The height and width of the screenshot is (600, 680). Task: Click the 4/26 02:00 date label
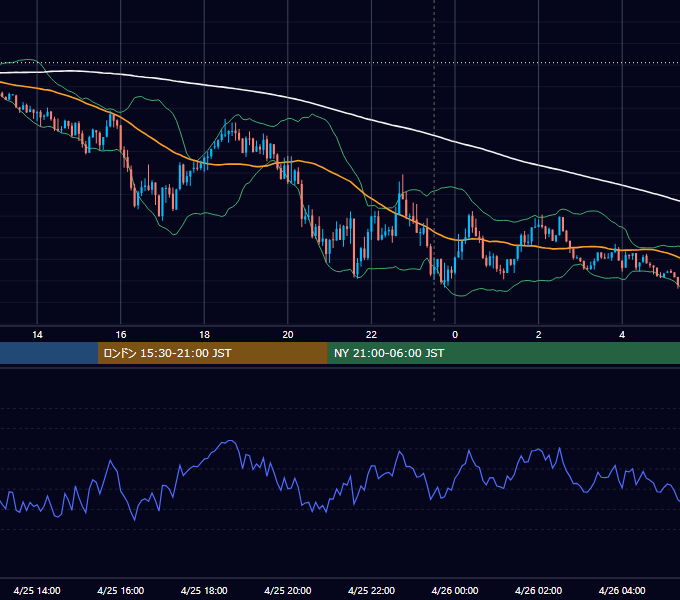coord(538,590)
